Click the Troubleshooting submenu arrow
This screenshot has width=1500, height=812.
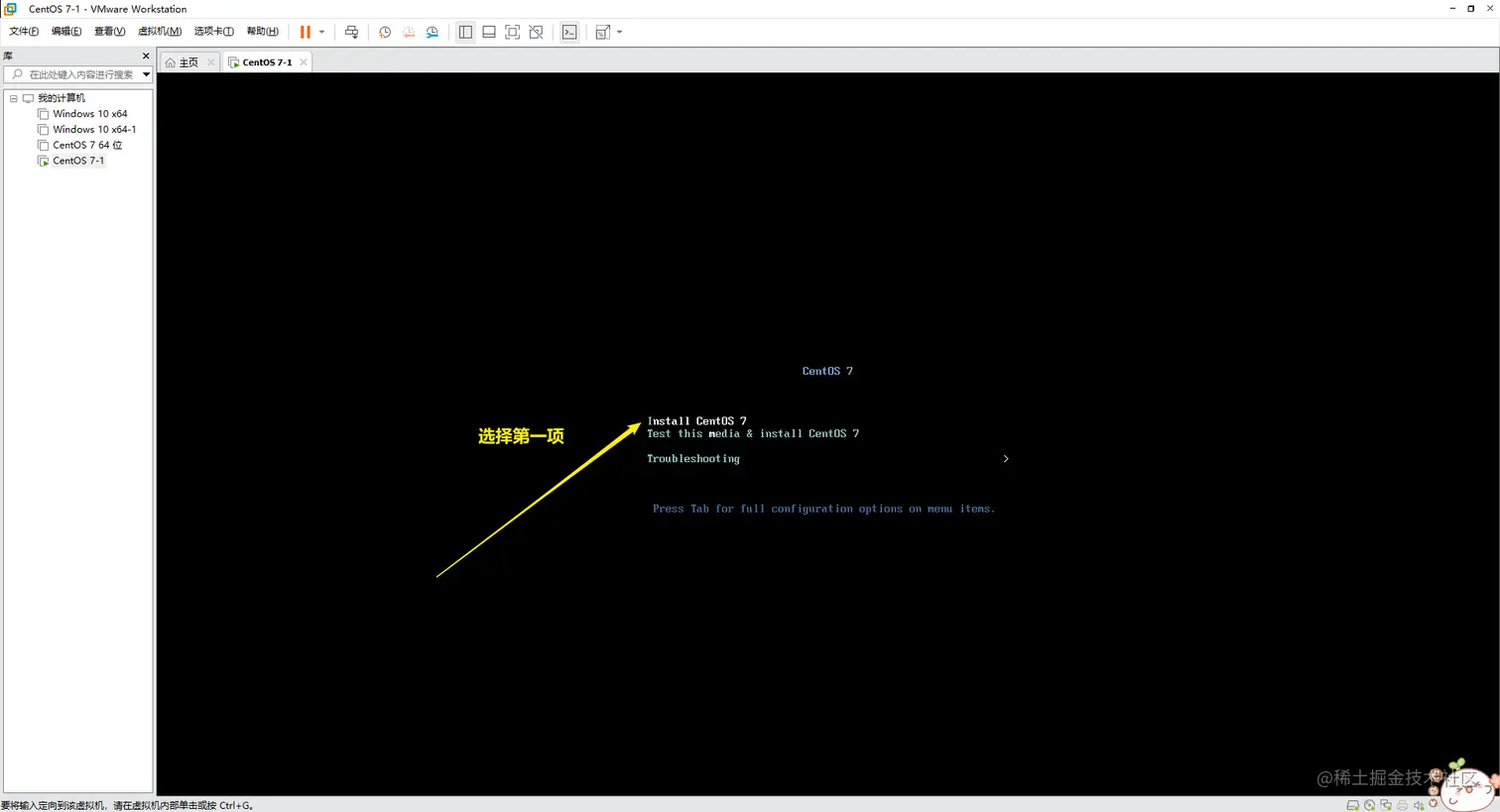1006,459
